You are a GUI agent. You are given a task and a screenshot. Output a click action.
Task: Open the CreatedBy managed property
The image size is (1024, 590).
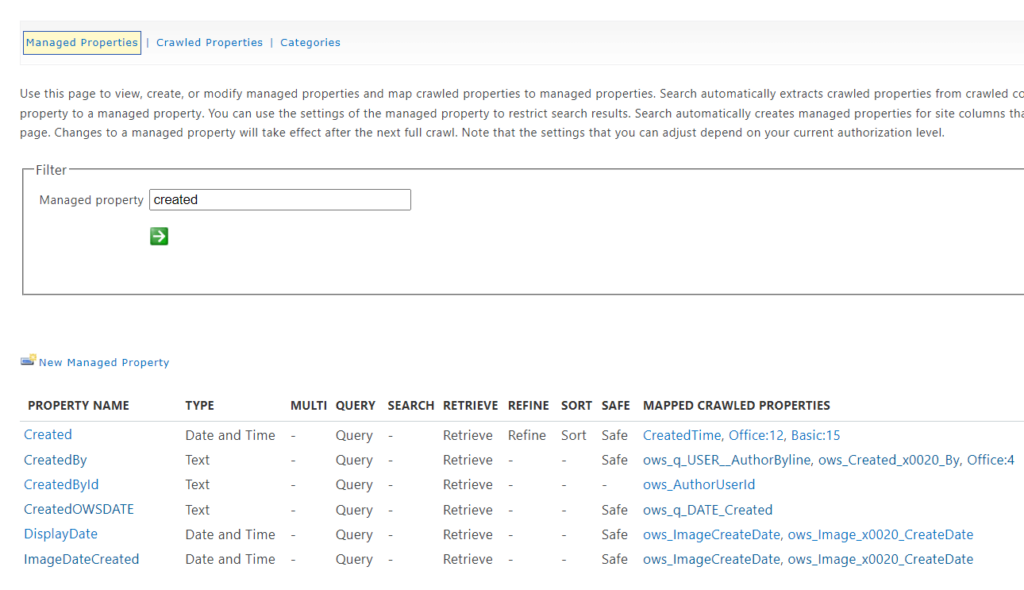tap(55, 460)
